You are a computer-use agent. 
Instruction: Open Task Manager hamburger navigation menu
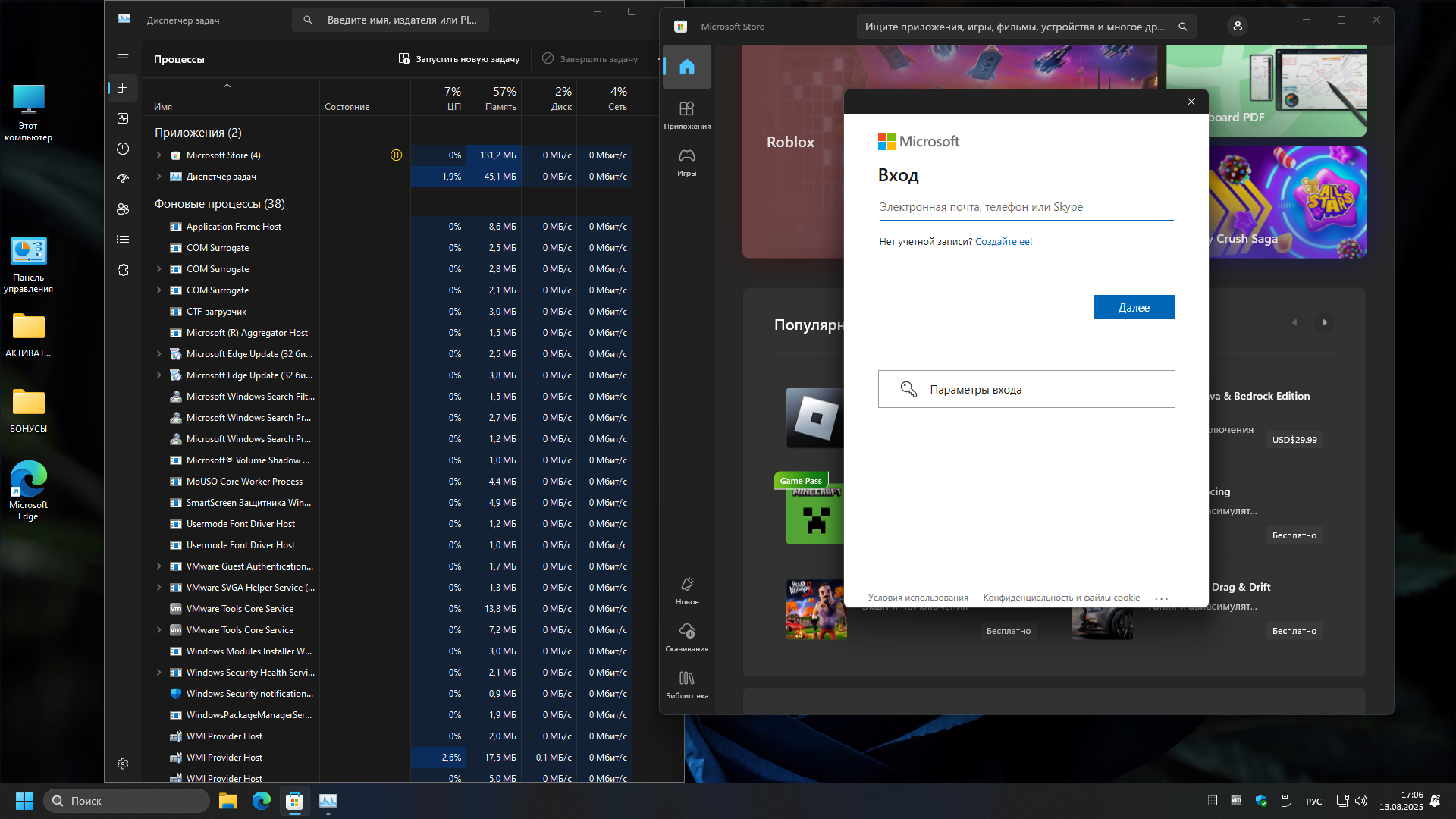pos(123,58)
